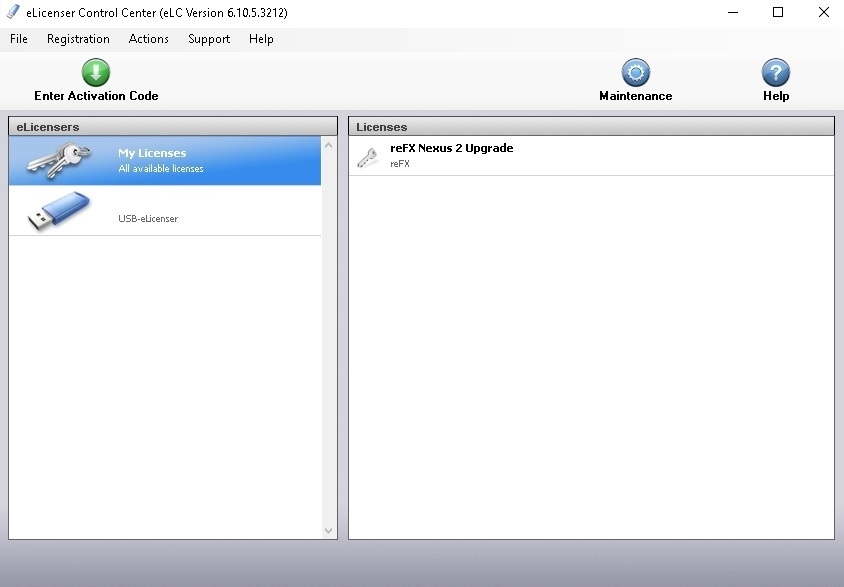Click the eLicensers list scroll up arrow
The width and height of the screenshot is (844, 587).
pos(328,145)
